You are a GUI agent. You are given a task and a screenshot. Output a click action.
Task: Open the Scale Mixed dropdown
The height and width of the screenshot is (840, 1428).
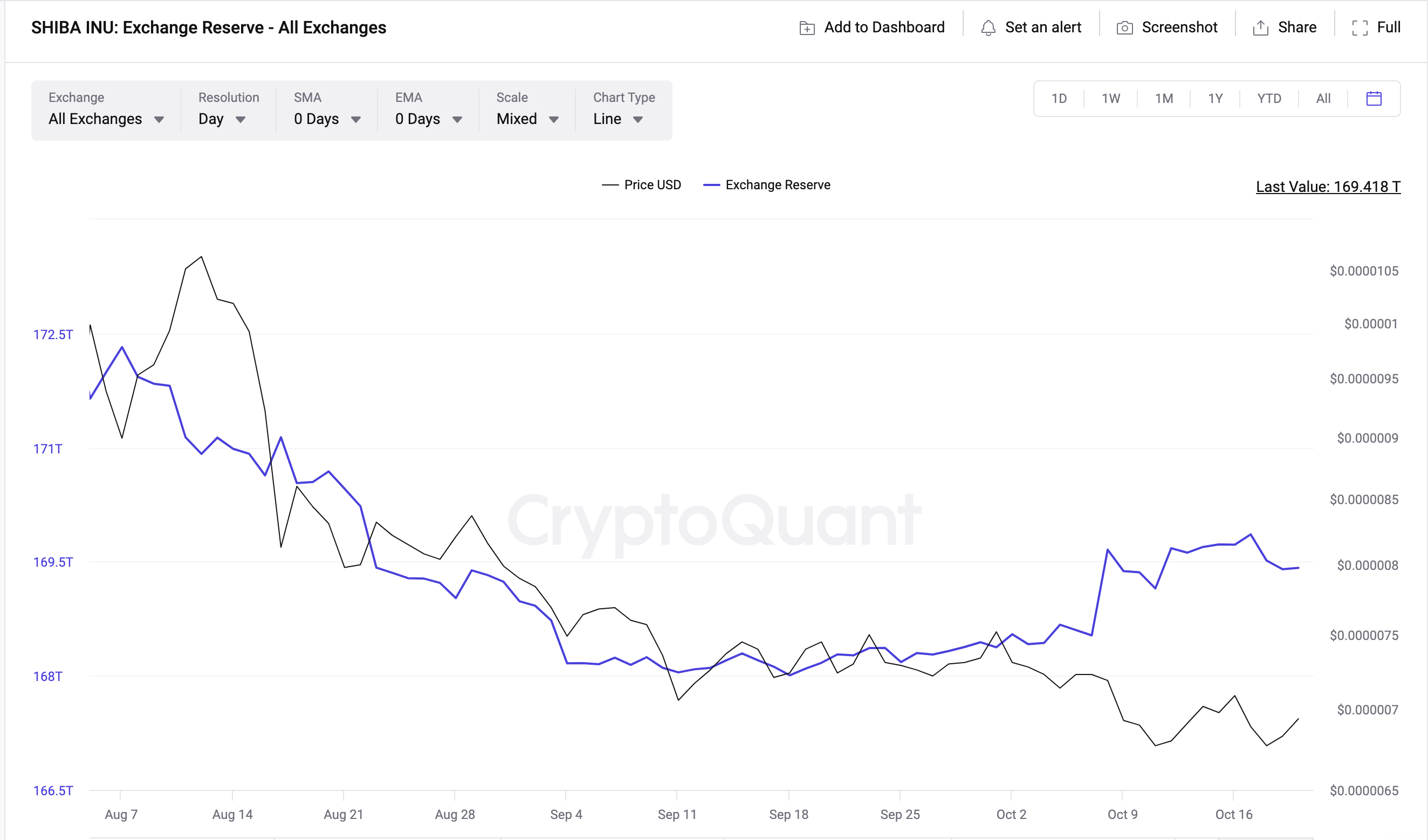click(x=527, y=119)
